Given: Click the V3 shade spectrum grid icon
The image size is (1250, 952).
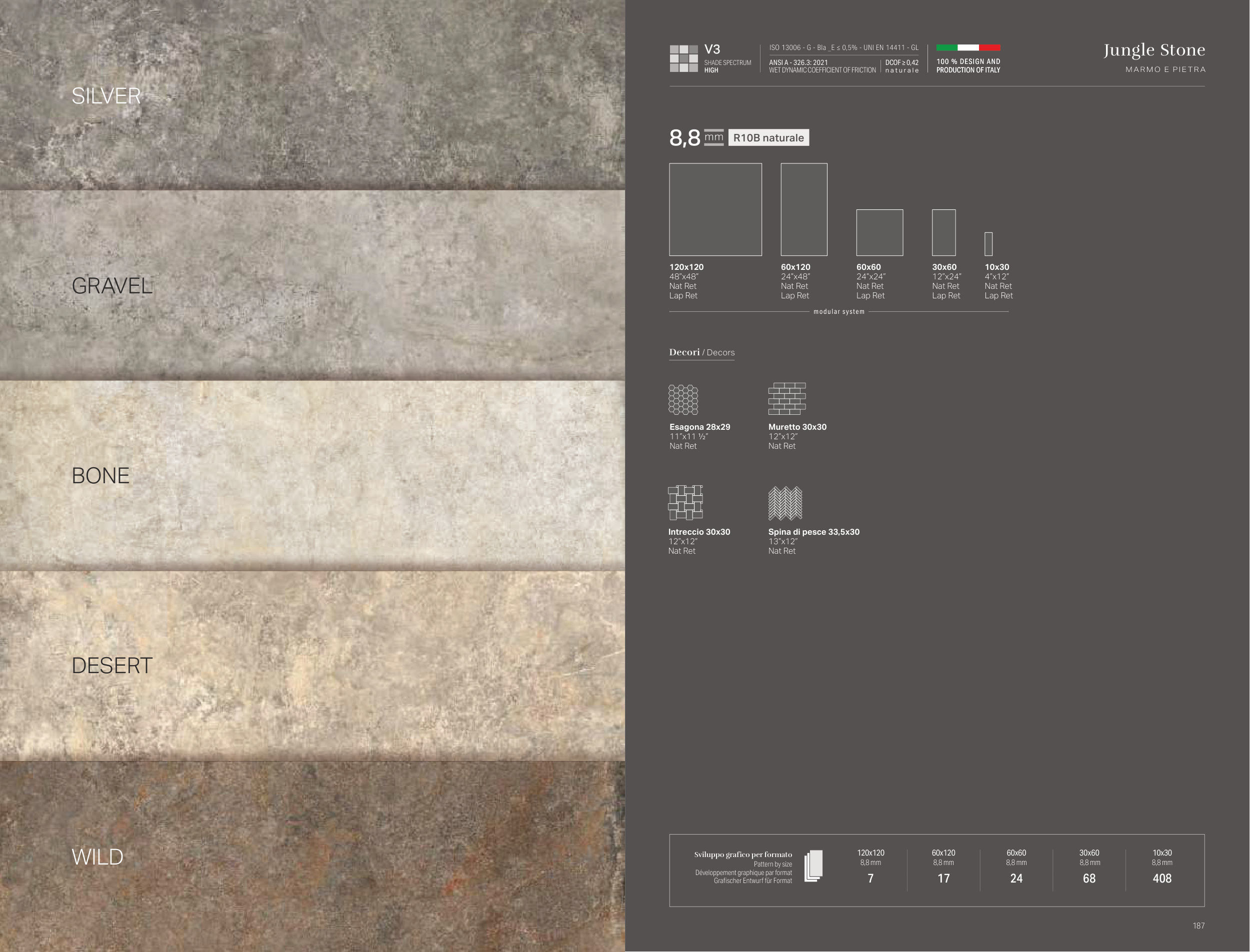Looking at the screenshot, I should click(683, 58).
